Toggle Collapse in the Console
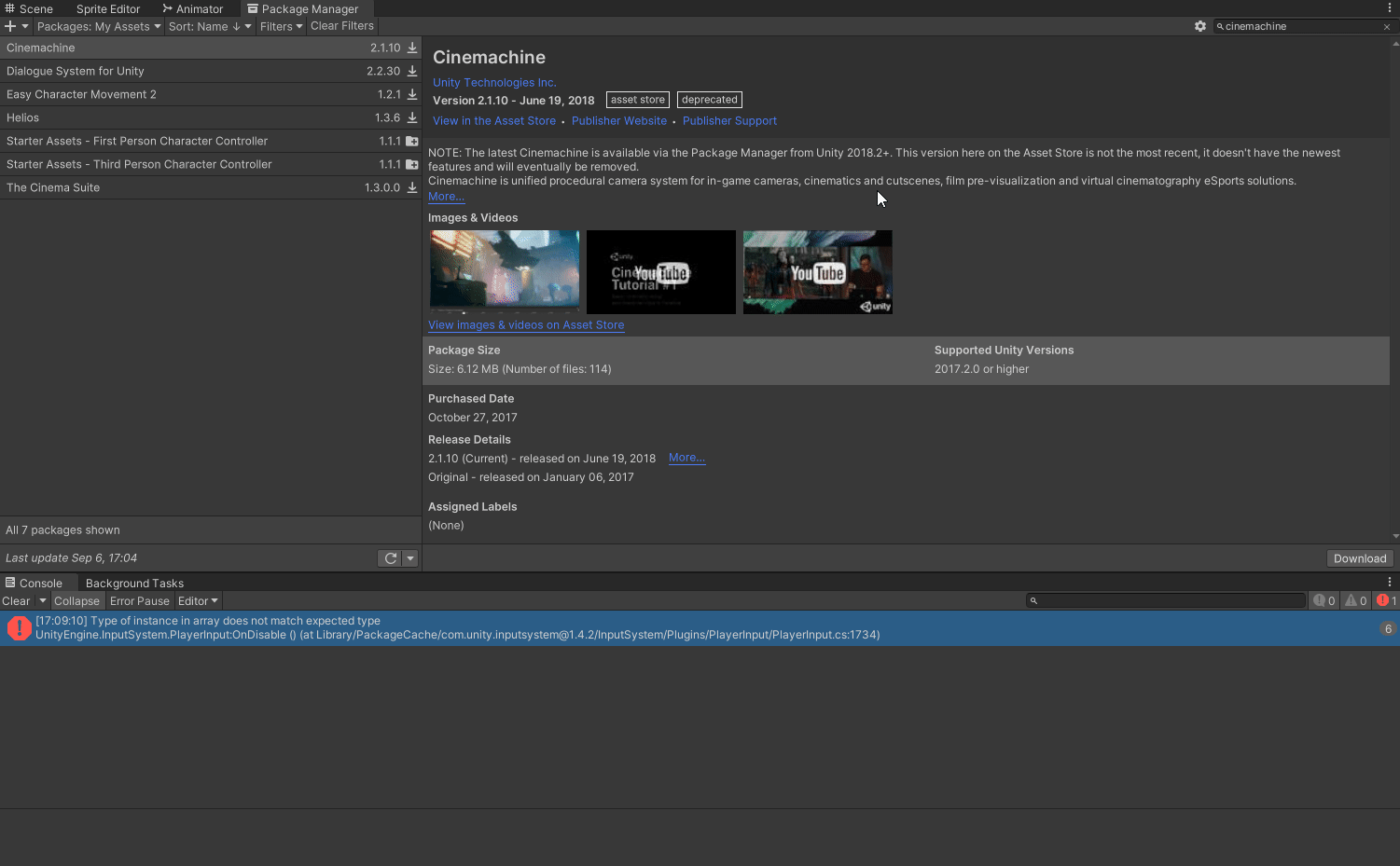Image resolution: width=1400 pixels, height=866 pixels. (76, 601)
